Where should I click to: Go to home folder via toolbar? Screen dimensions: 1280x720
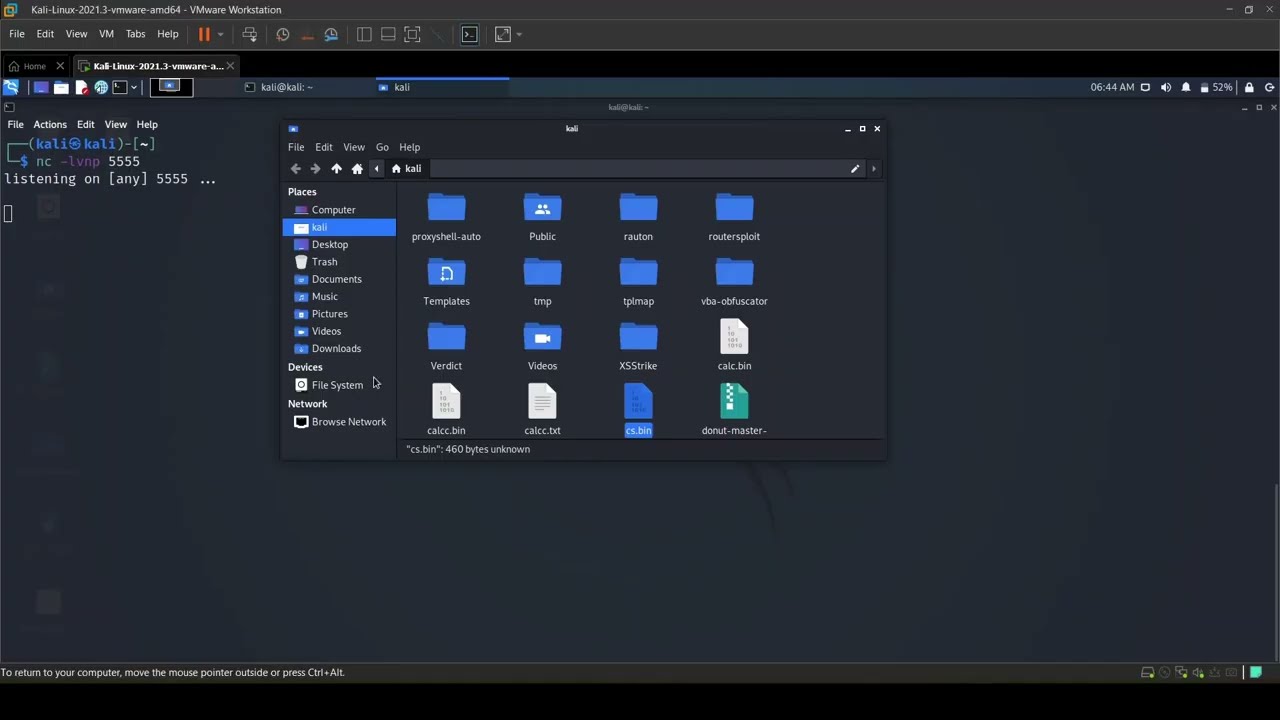pyautogui.click(x=357, y=169)
